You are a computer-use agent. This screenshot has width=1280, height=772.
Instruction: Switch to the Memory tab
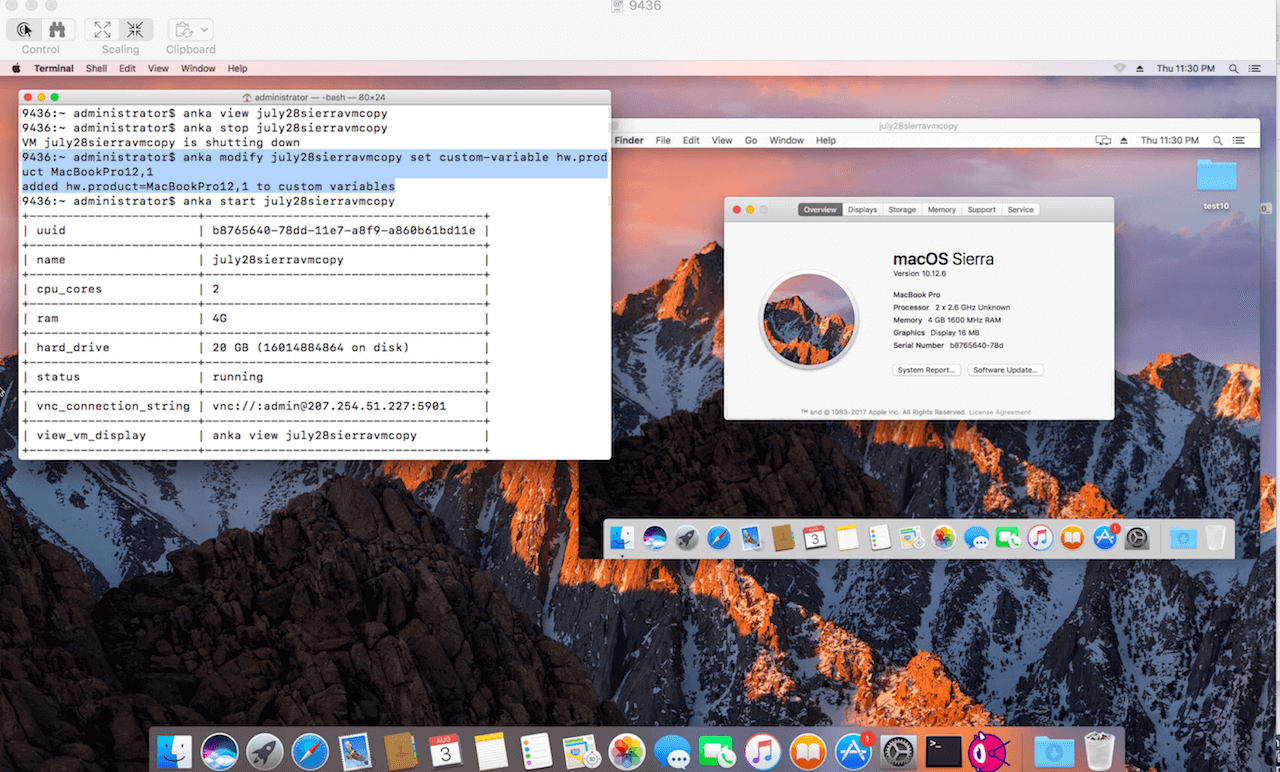pyautogui.click(x=941, y=210)
